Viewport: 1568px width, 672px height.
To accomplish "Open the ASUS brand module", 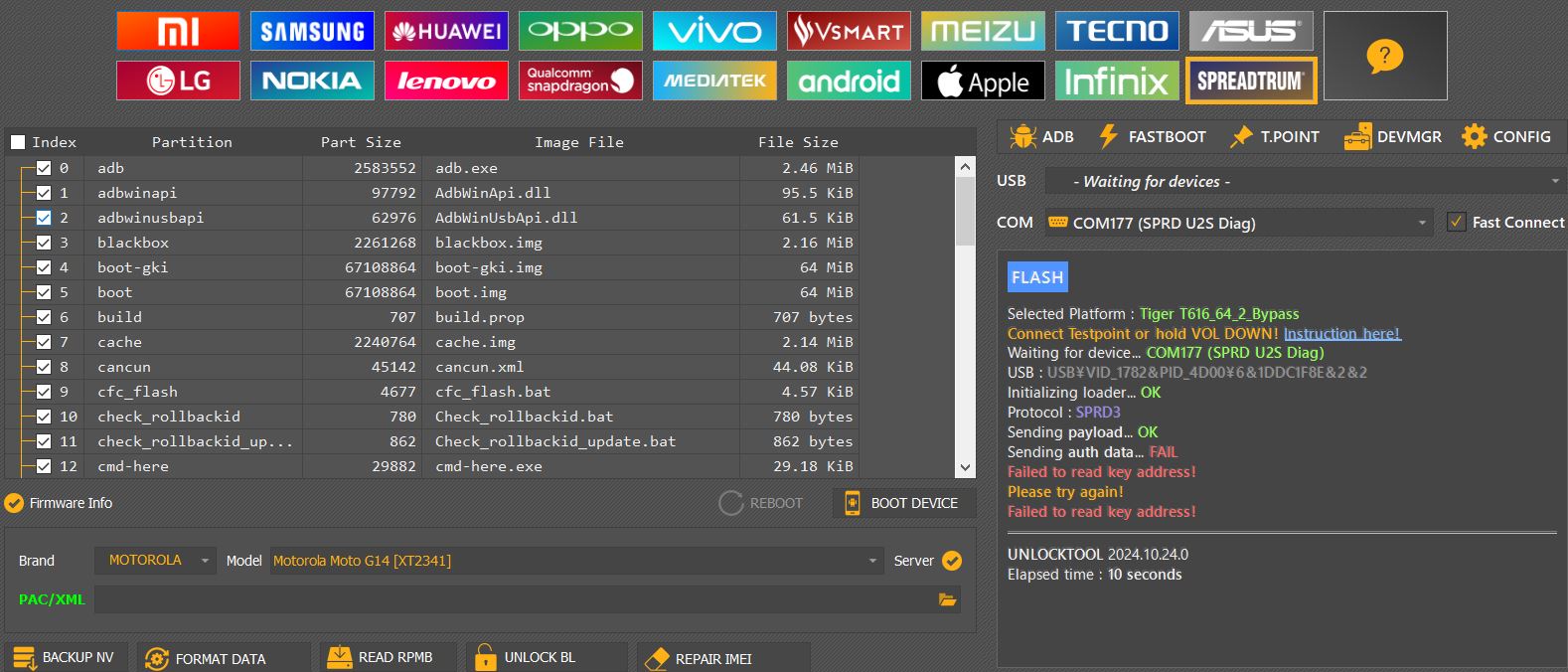I will 1251,31.
